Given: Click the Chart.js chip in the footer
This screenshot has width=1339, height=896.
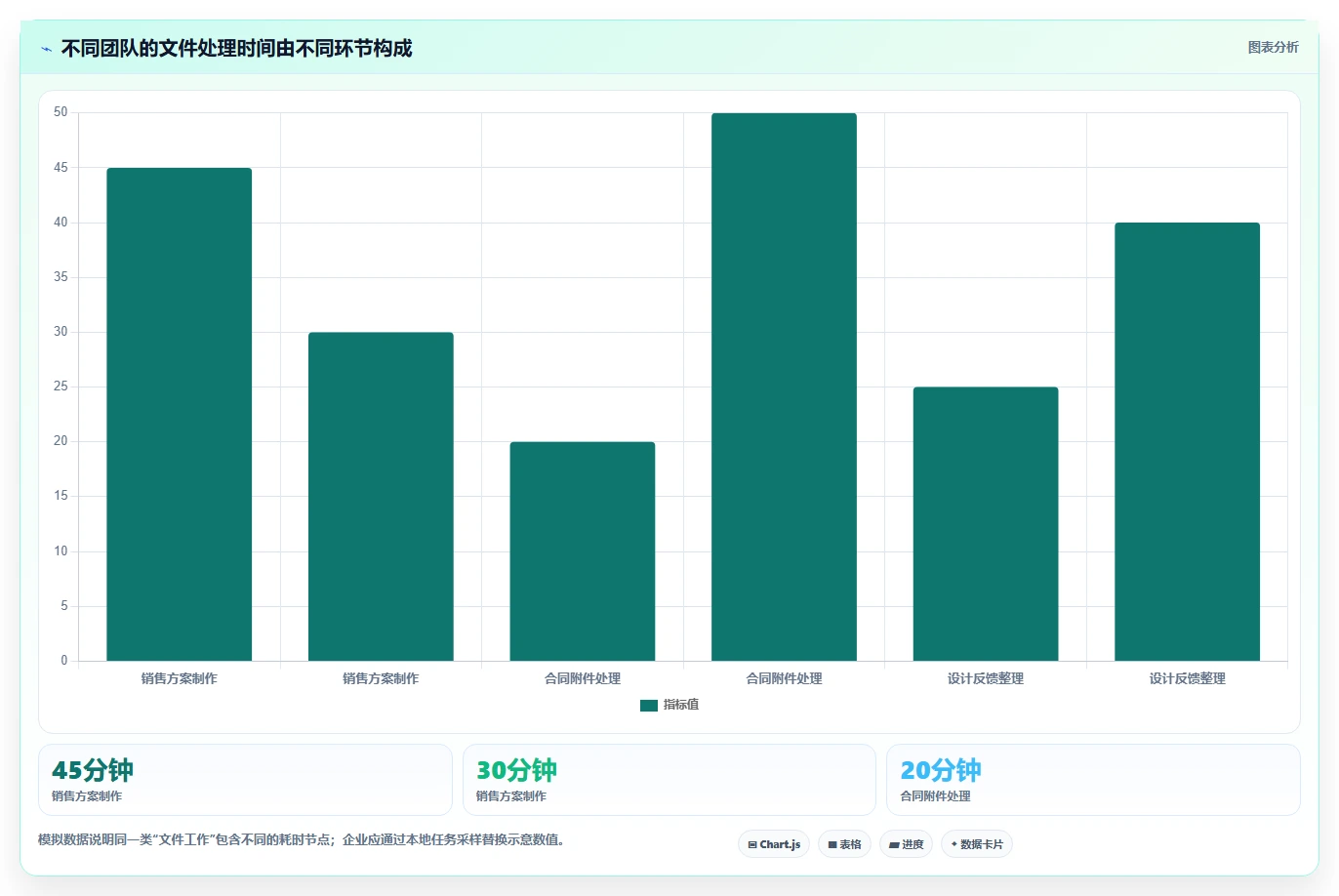Looking at the screenshot, I should (774, 844).
